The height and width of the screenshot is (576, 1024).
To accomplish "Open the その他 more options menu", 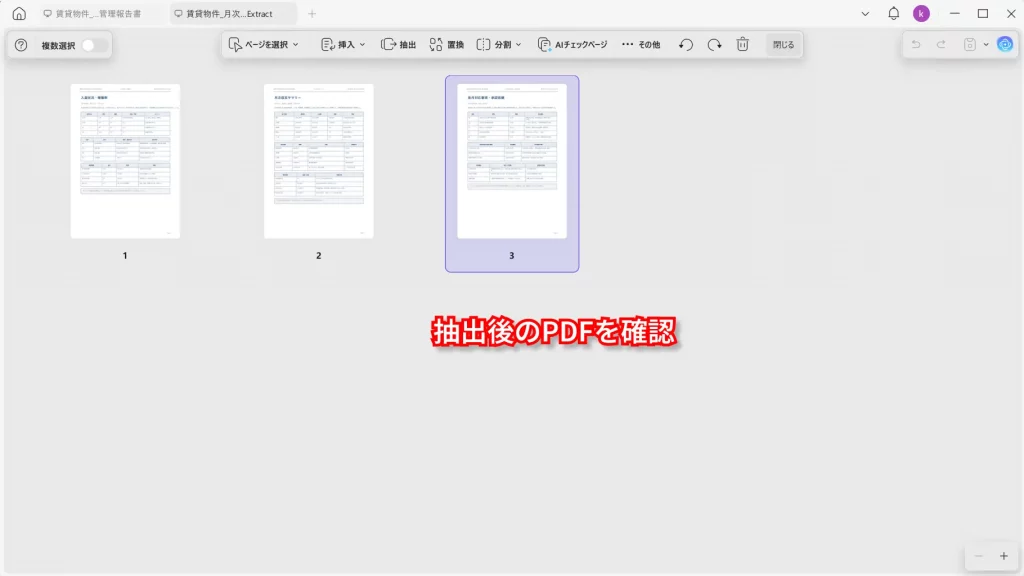I will click(641, 44).
